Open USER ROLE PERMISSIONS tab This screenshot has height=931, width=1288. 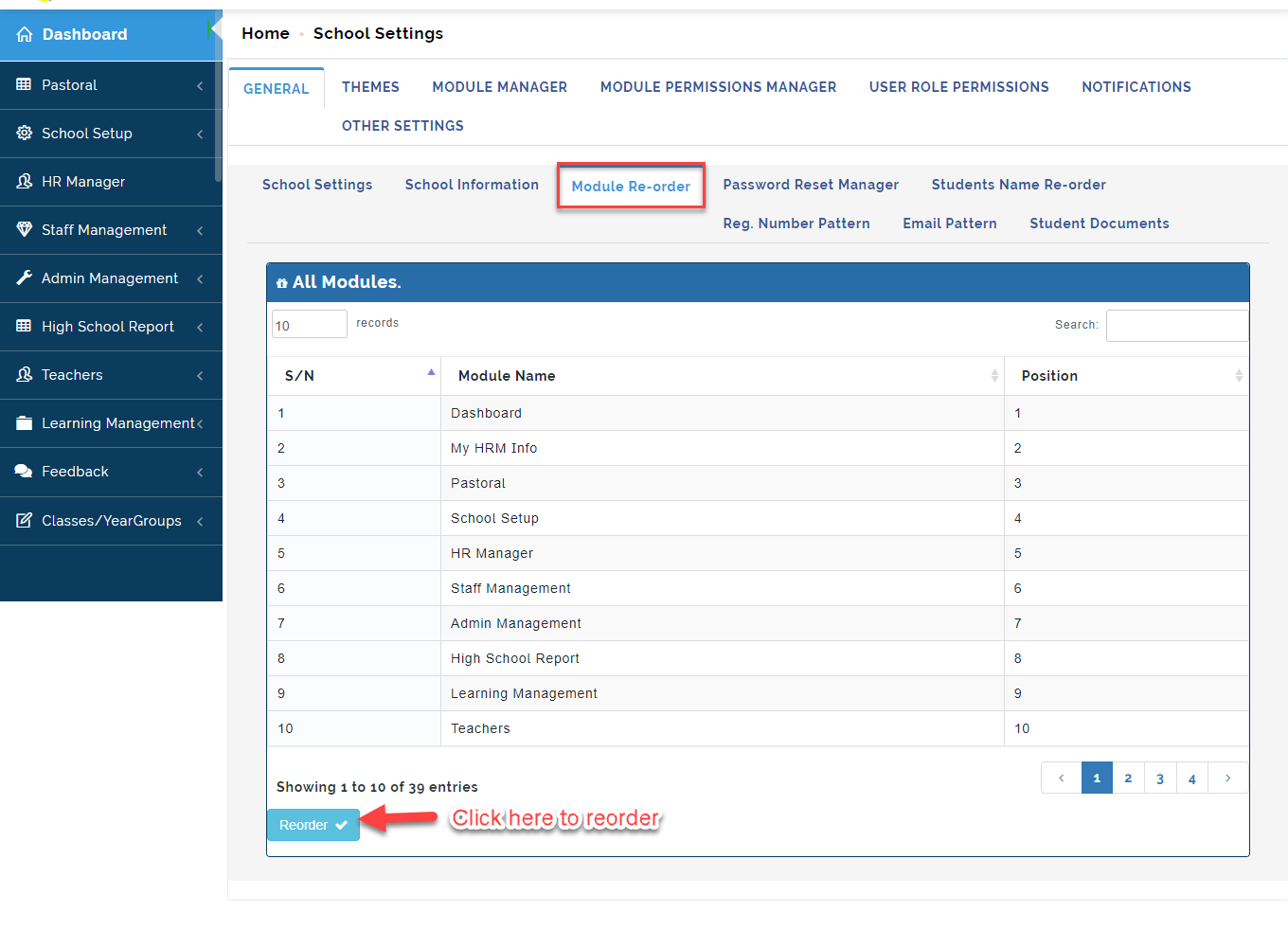click(x=959, y=87)
